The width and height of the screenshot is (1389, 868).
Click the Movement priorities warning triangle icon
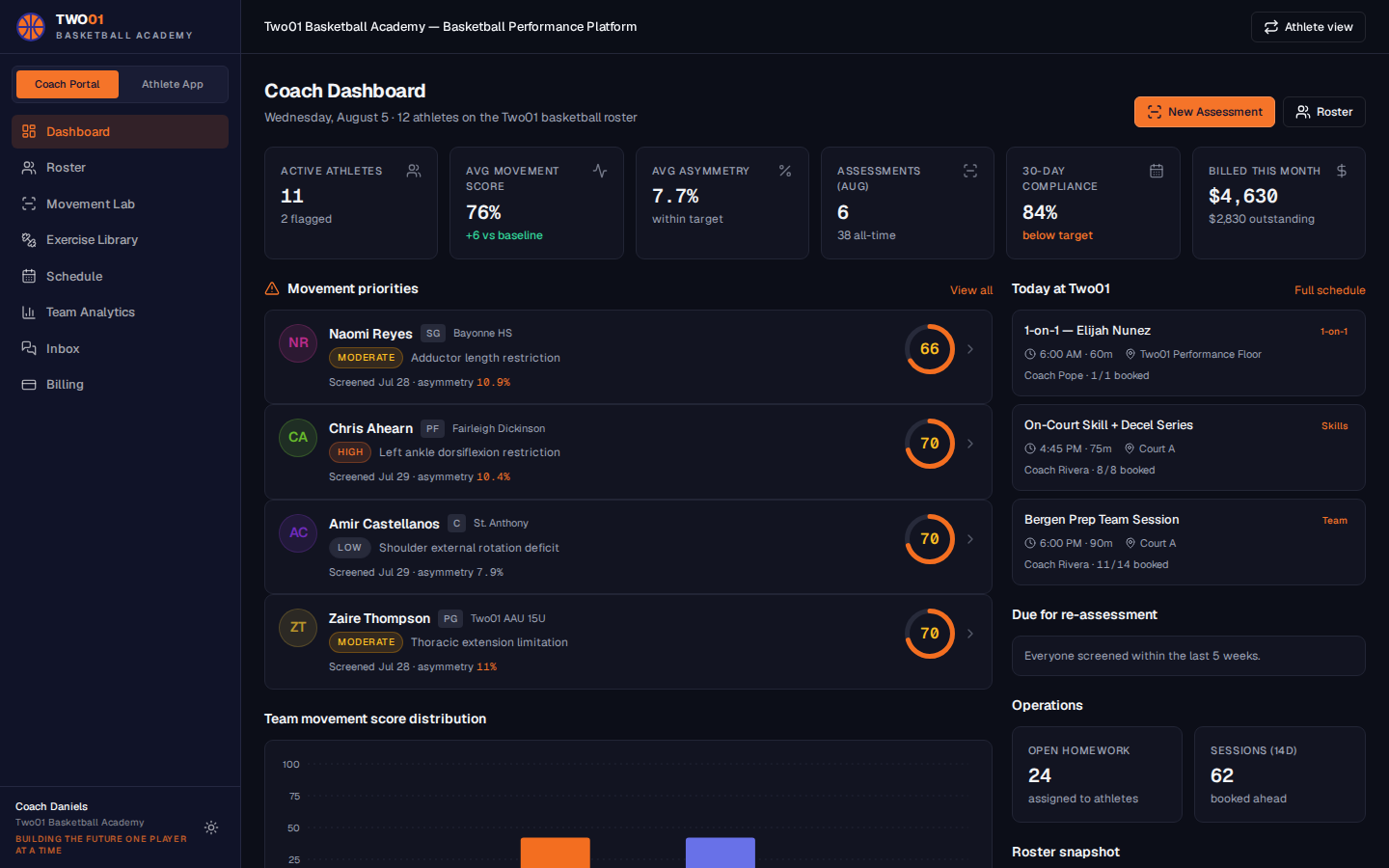[272, 288]
